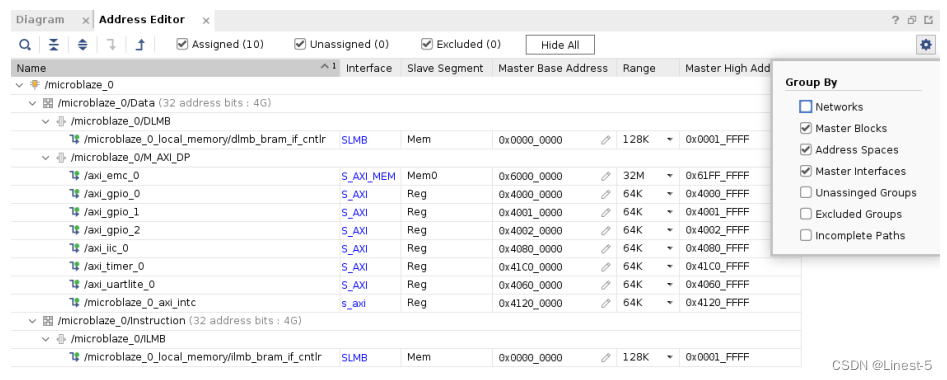Click the Slave Segment column header
Image resolution: width=947 pixels, height=380 pixels.
coord(446,68)
